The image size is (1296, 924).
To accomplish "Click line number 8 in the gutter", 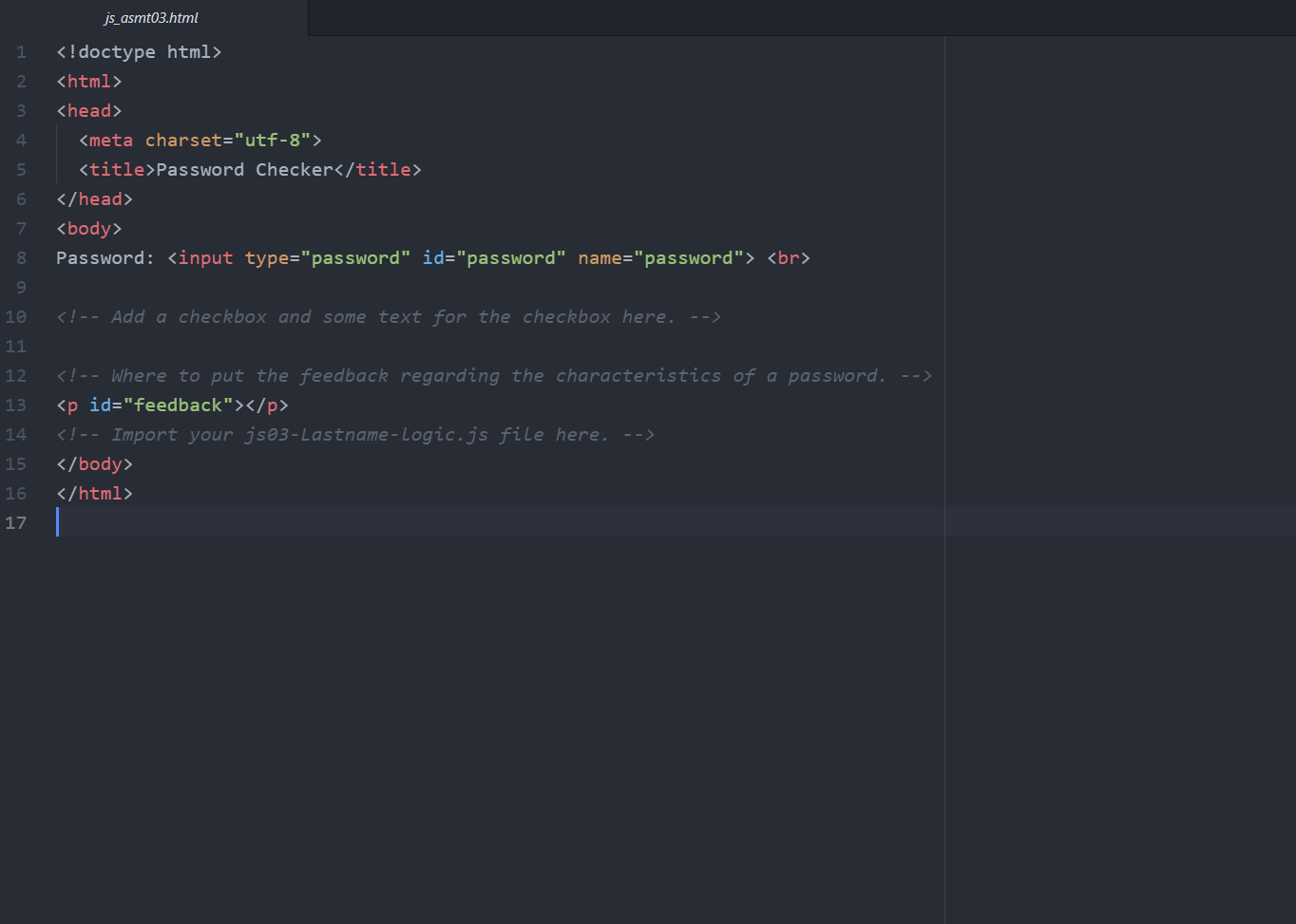I will point(21,257).
